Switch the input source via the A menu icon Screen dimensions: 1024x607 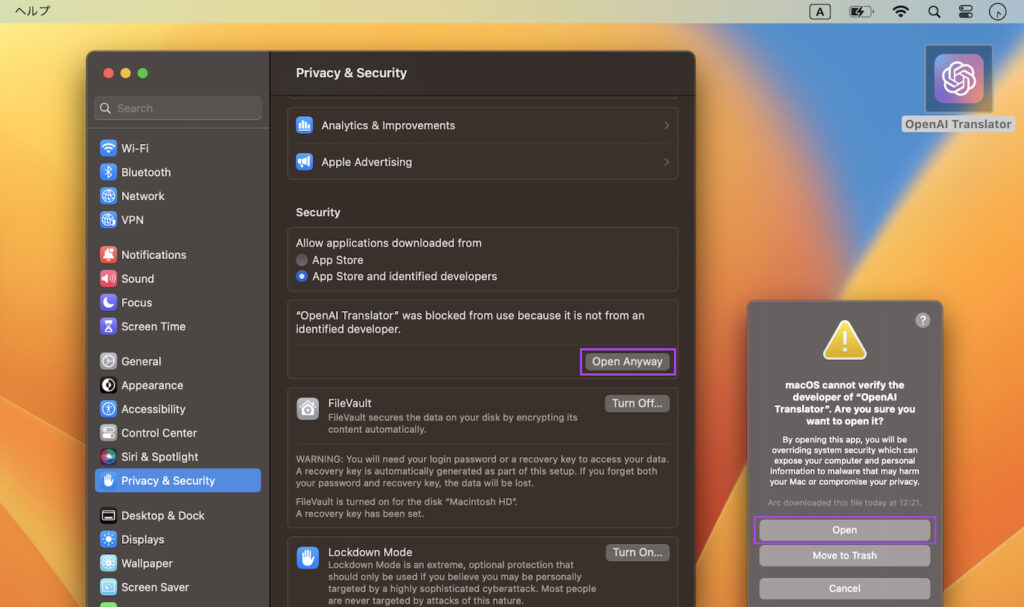(819, 11)
